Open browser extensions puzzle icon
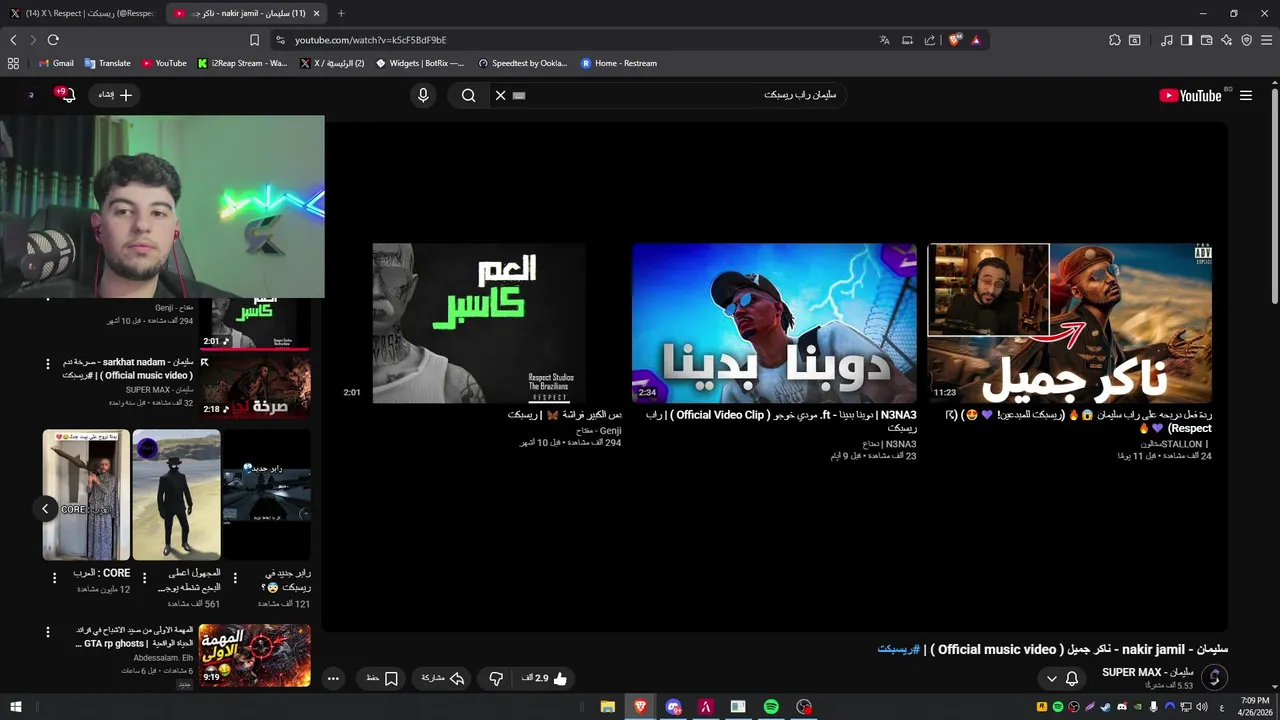The height and width of the screenshot is (720, 1280). [x=1115, y=40]
